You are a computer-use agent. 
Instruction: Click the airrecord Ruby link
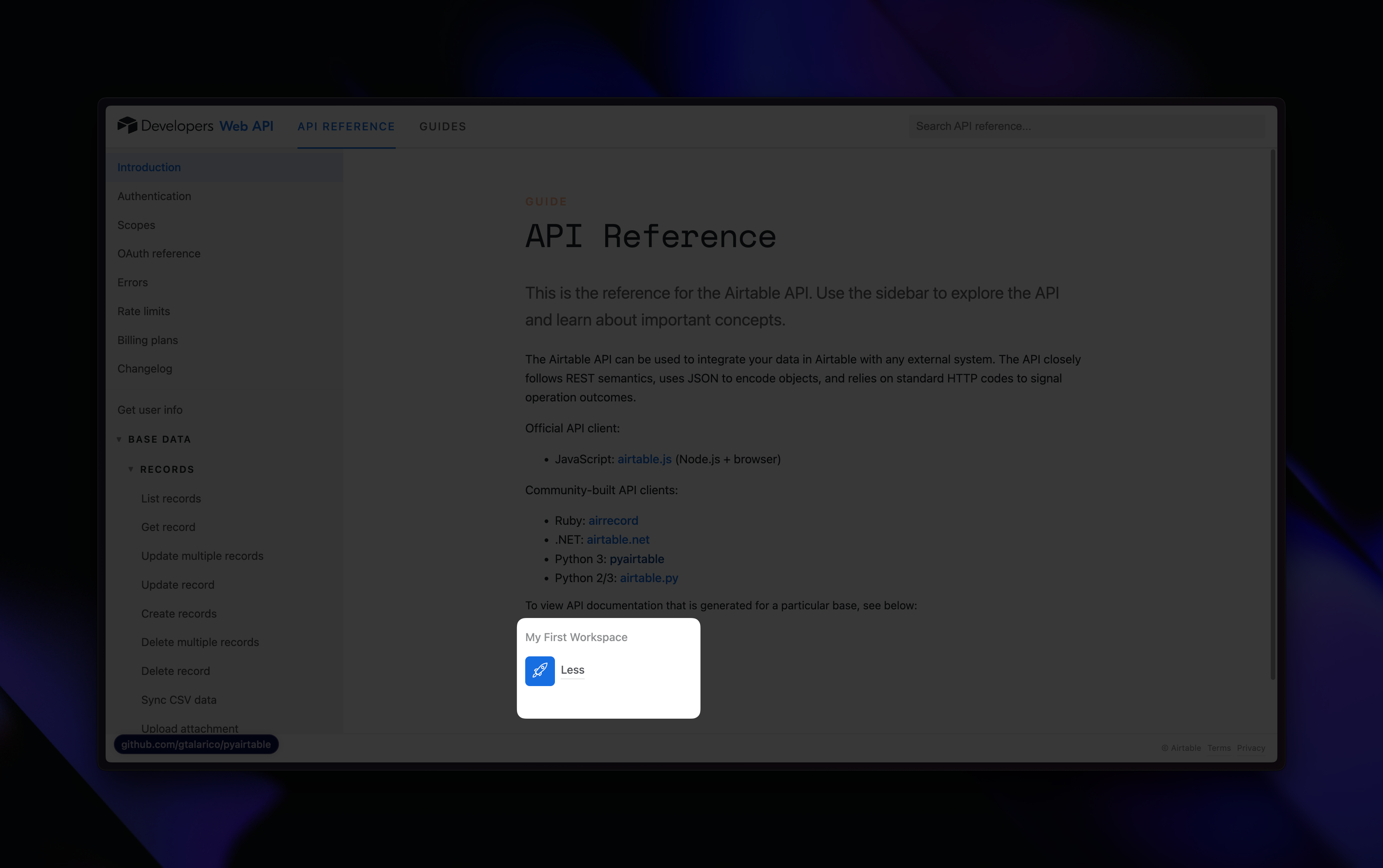click(x=613, y=521)
